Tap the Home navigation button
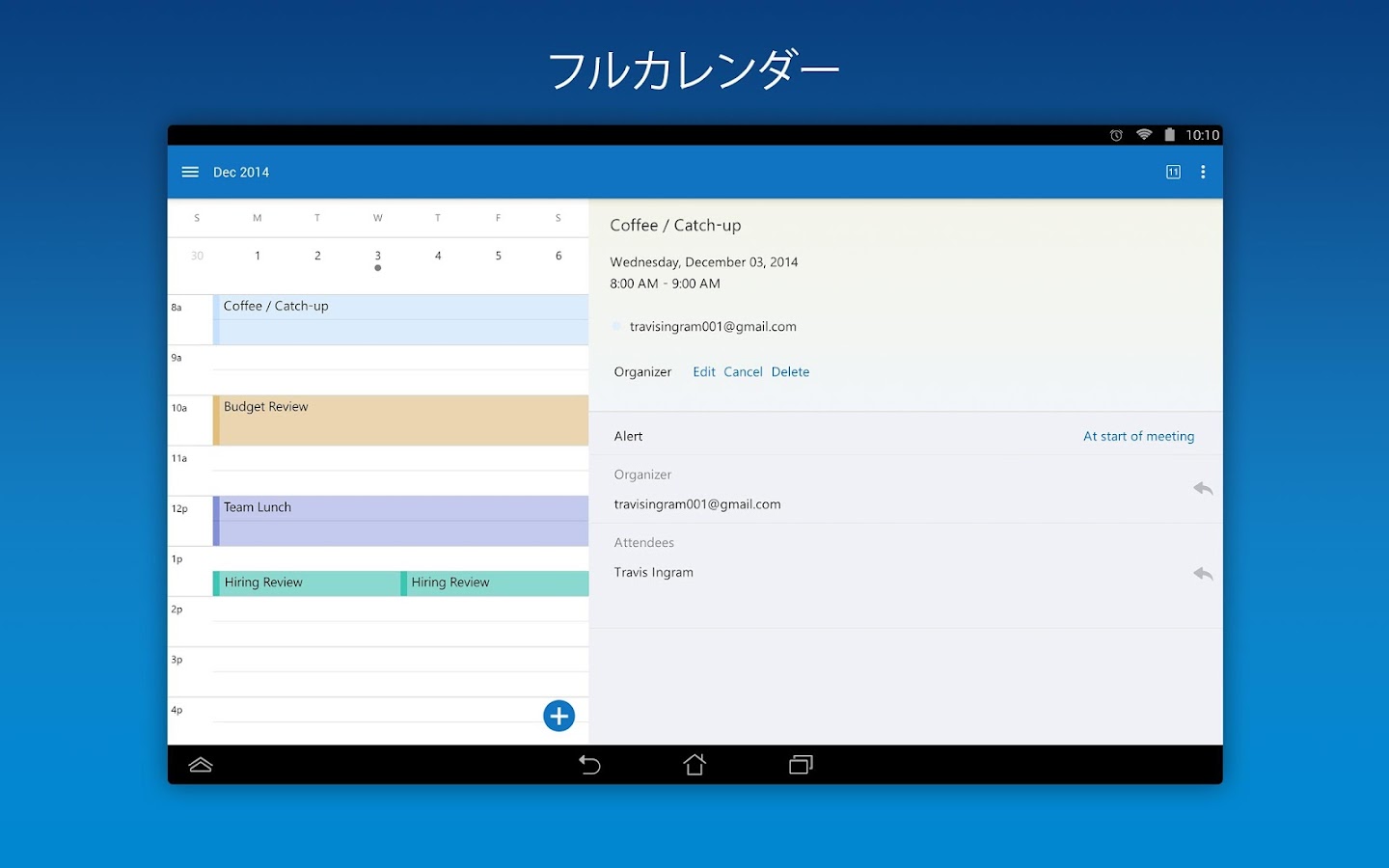 [x=694, y=764]
